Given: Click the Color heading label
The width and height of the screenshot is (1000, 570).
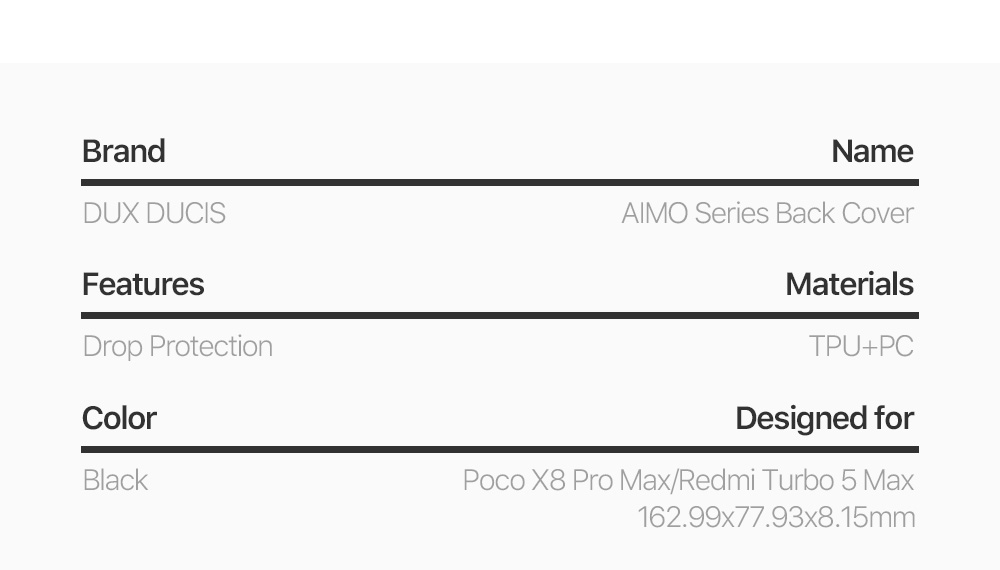Looking at the screenshot, I should (119, 418).
